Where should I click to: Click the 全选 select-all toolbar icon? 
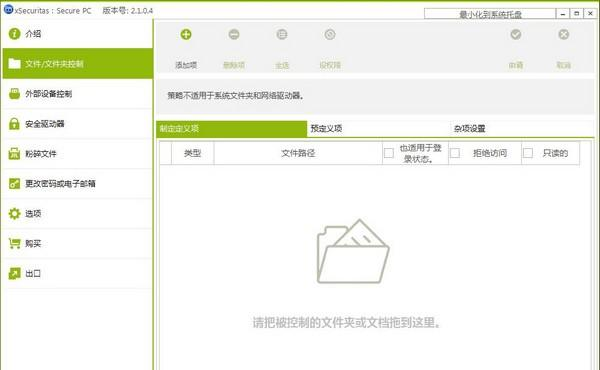[282, 34]
